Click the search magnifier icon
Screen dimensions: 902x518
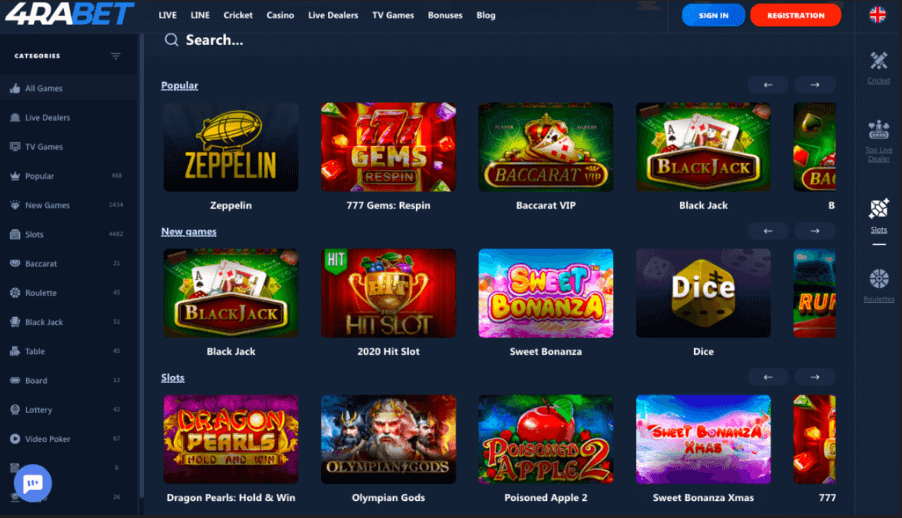point(171,40)
